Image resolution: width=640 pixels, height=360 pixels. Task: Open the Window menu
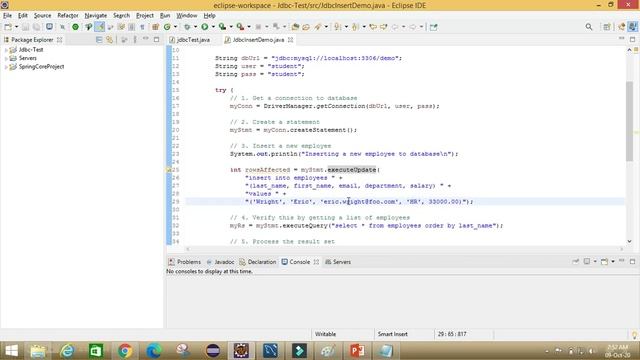click(x=187, y=16)
